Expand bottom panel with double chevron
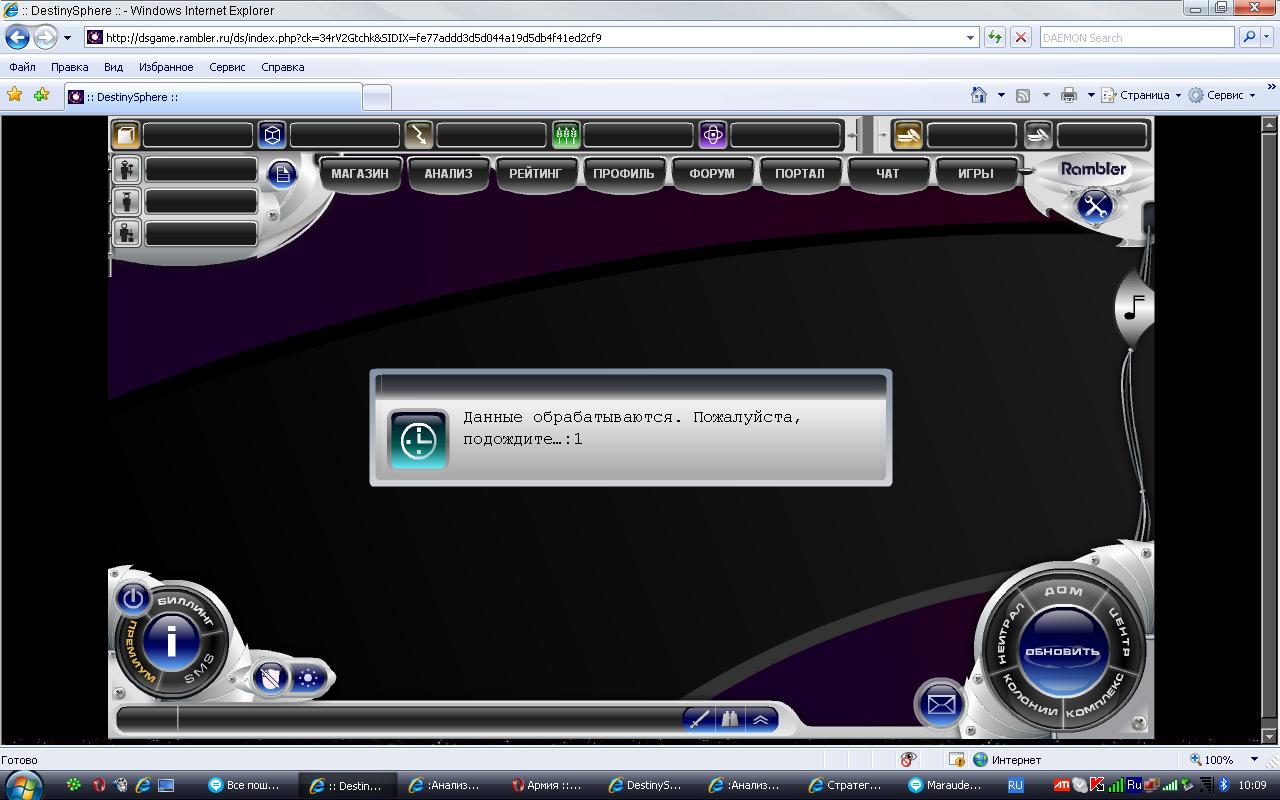 (x=761, y=718)
